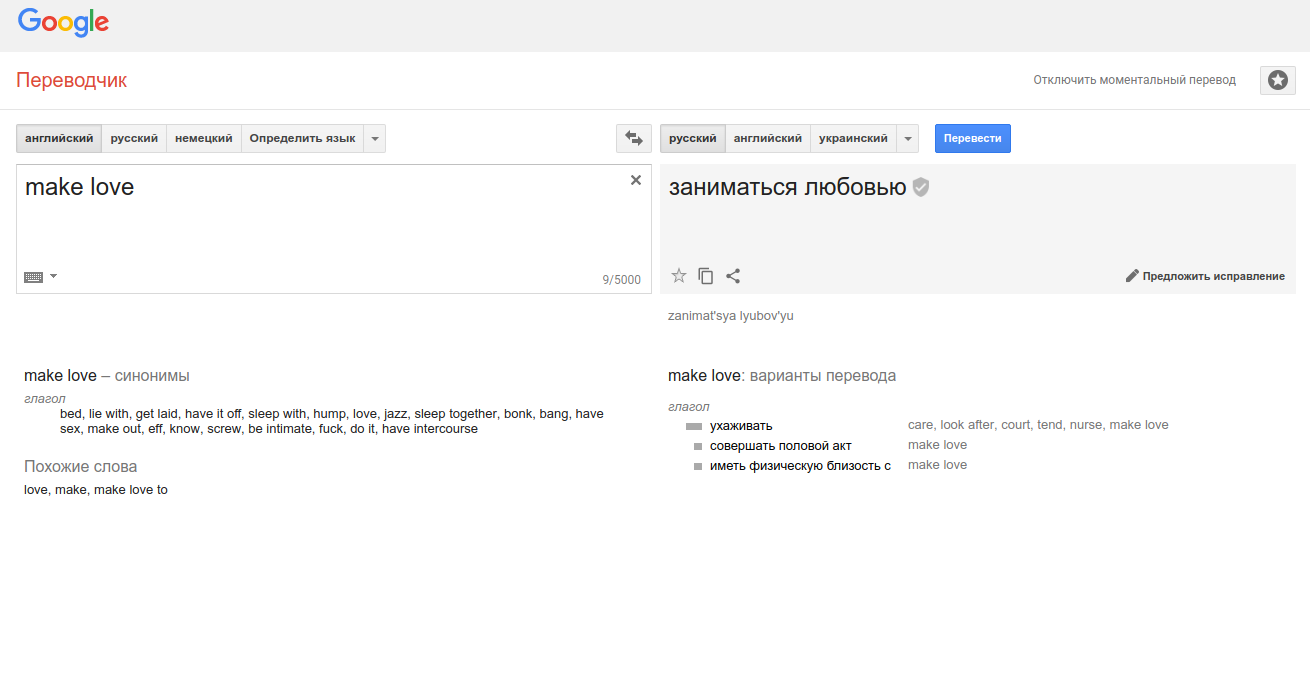Click the Переводчик title link

72,81
